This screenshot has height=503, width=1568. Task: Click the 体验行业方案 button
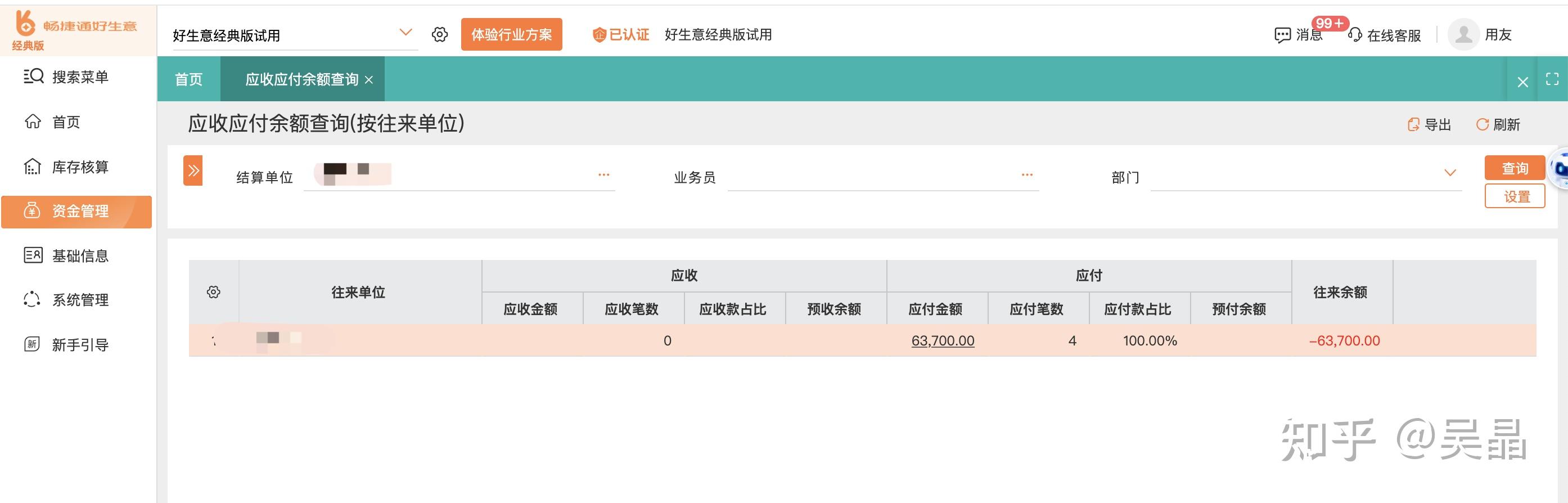point(511,35)
